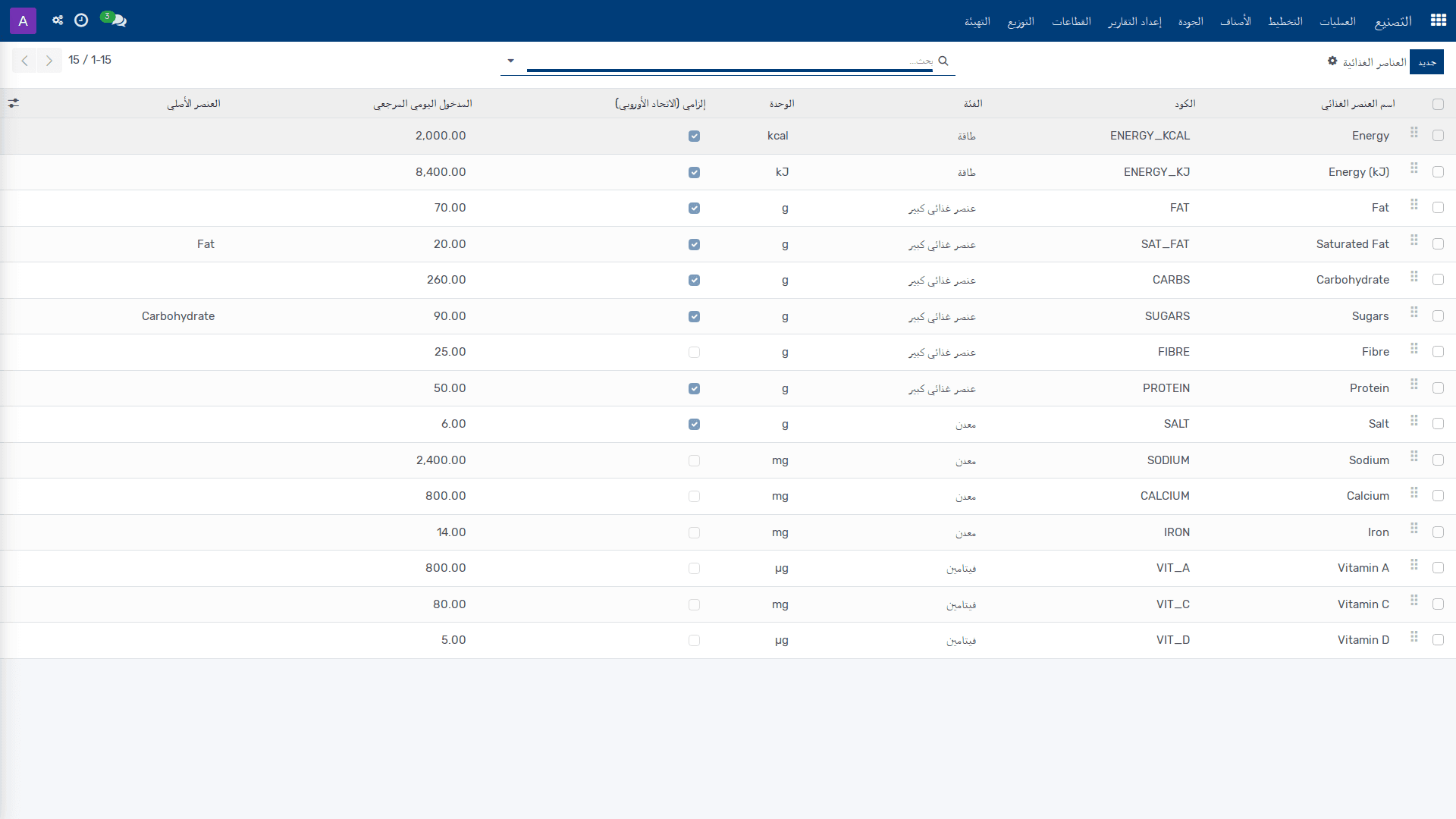Viewport: 1456px width, 819px height.
Task: Open the optional columns adjust icon
Action: (14, 103)
